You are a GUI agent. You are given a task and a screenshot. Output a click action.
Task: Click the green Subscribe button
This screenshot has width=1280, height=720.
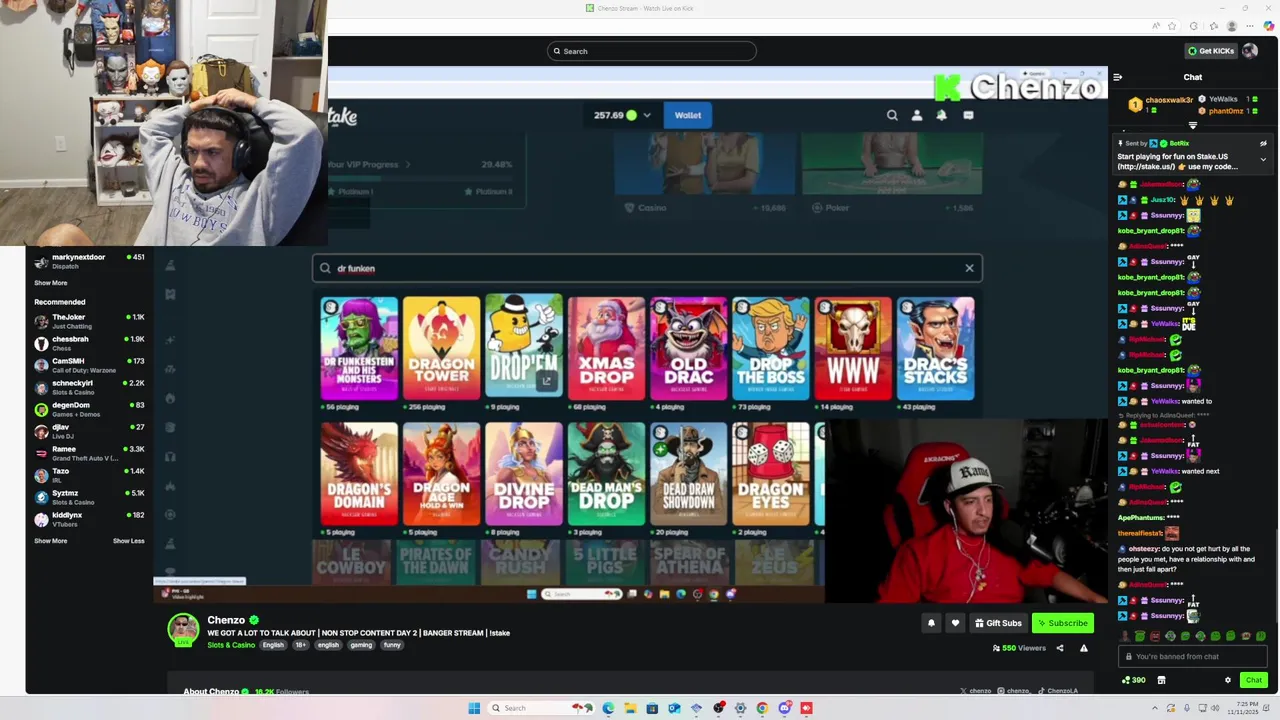click(1063, 623)
